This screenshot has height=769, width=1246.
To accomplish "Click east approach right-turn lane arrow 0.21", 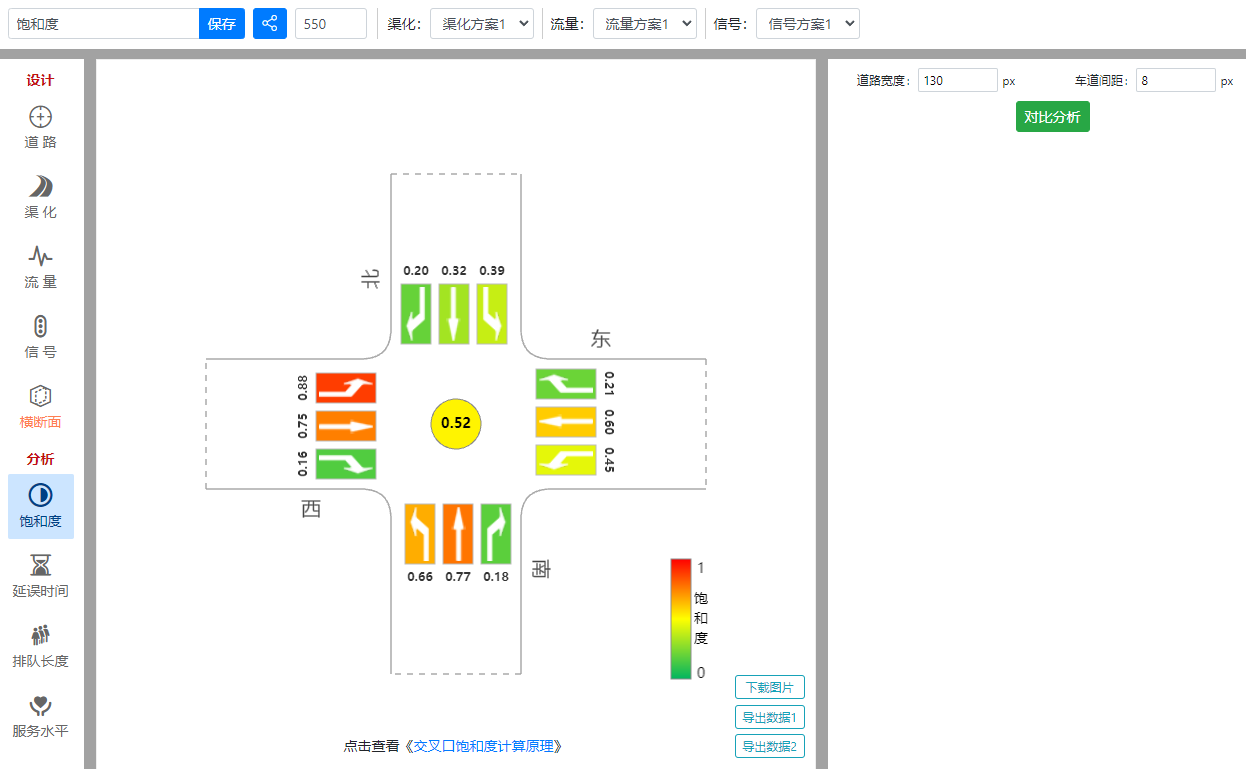I will pyautogui.click(x=566, y=384).
